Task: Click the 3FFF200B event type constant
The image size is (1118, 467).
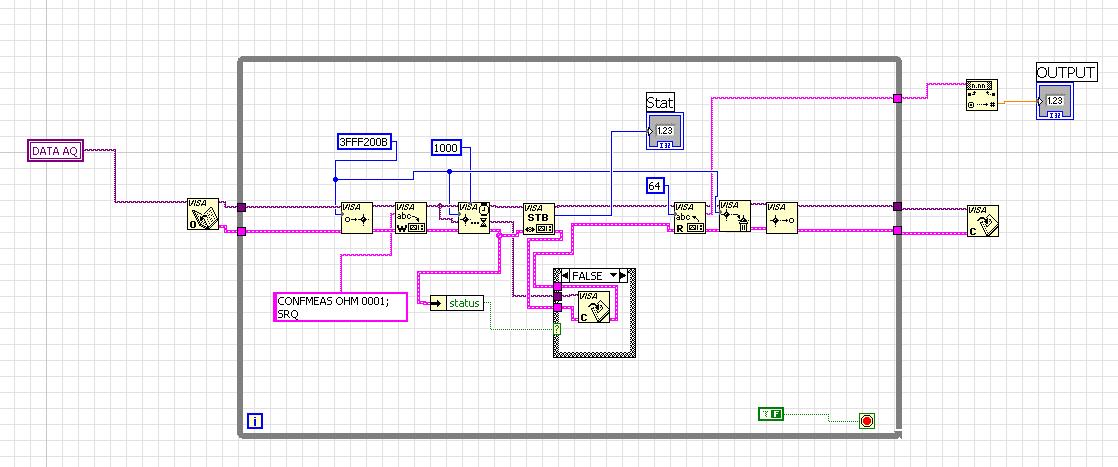Action: coord(365,142)
